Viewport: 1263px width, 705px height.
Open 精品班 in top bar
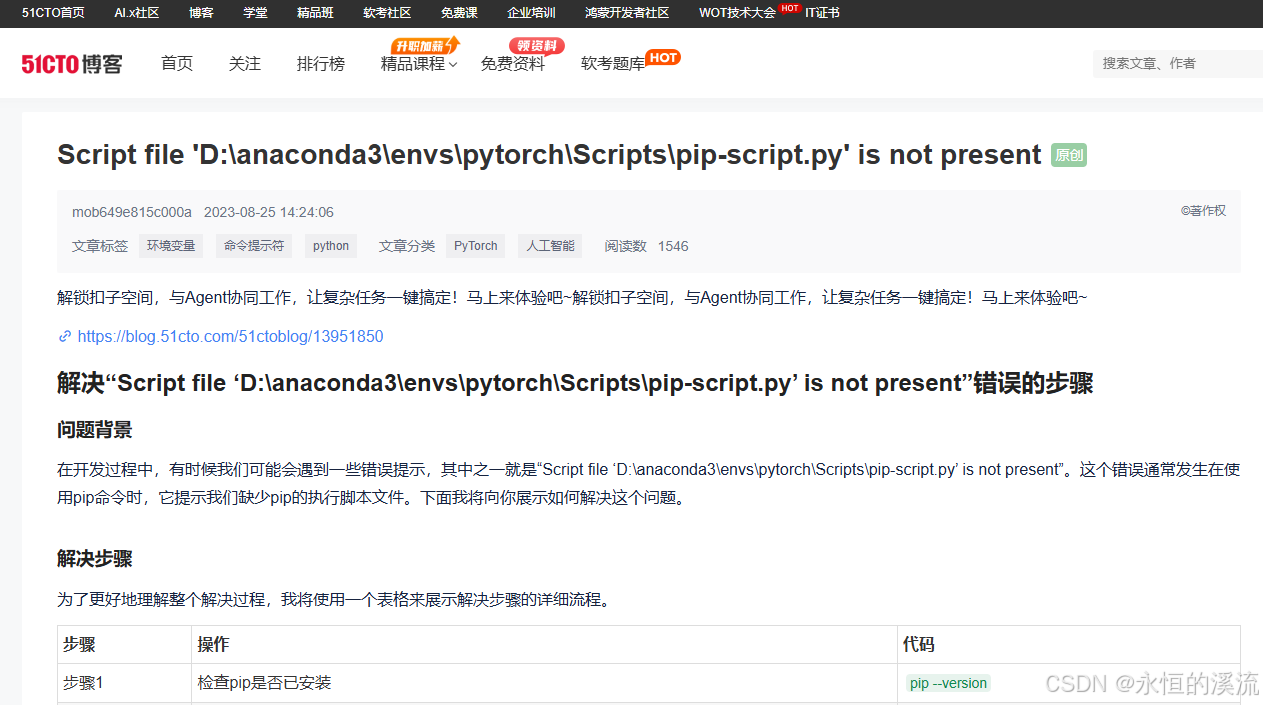click(315, 13)
